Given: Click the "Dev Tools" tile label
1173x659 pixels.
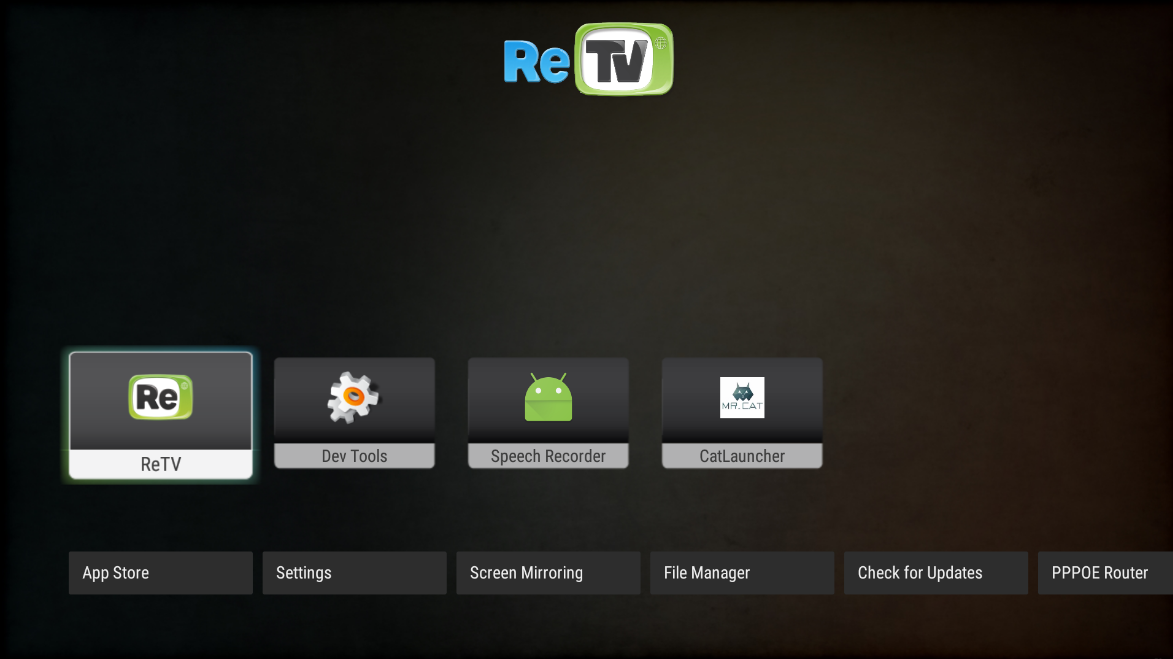Looking at the screenshot, I should (x=355, y=456).
